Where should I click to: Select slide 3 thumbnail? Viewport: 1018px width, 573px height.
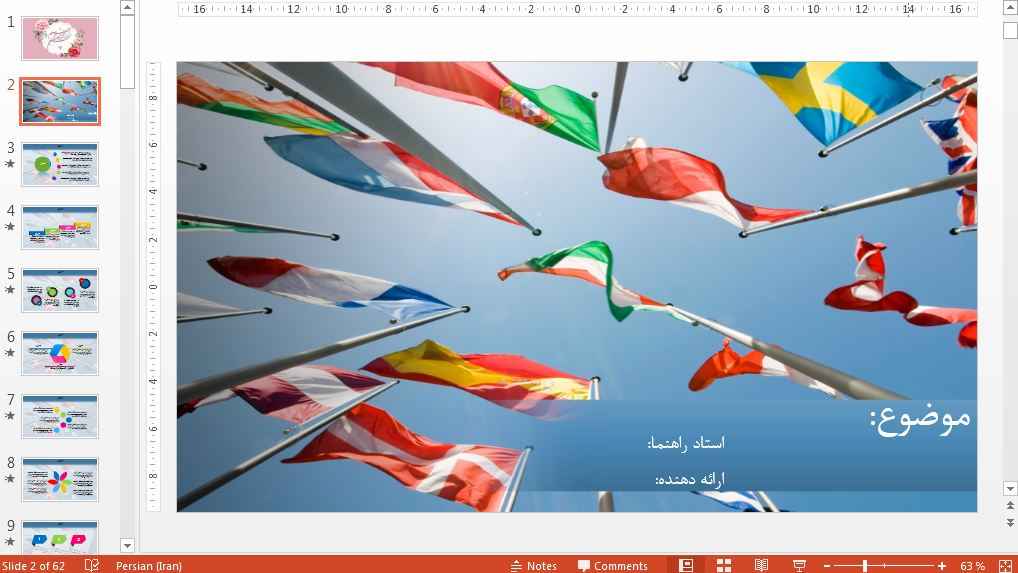point(60,164)
